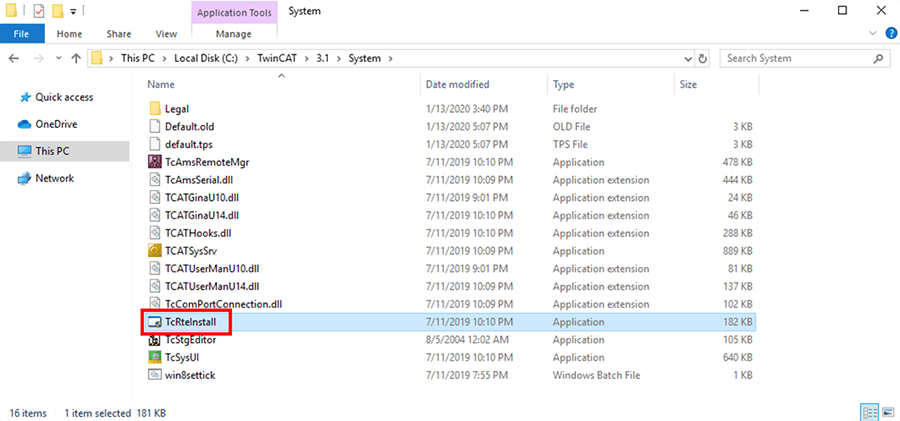Open Explorer help question mark
The width and height of the screenshot is (900, 421).
pos(891,34)
